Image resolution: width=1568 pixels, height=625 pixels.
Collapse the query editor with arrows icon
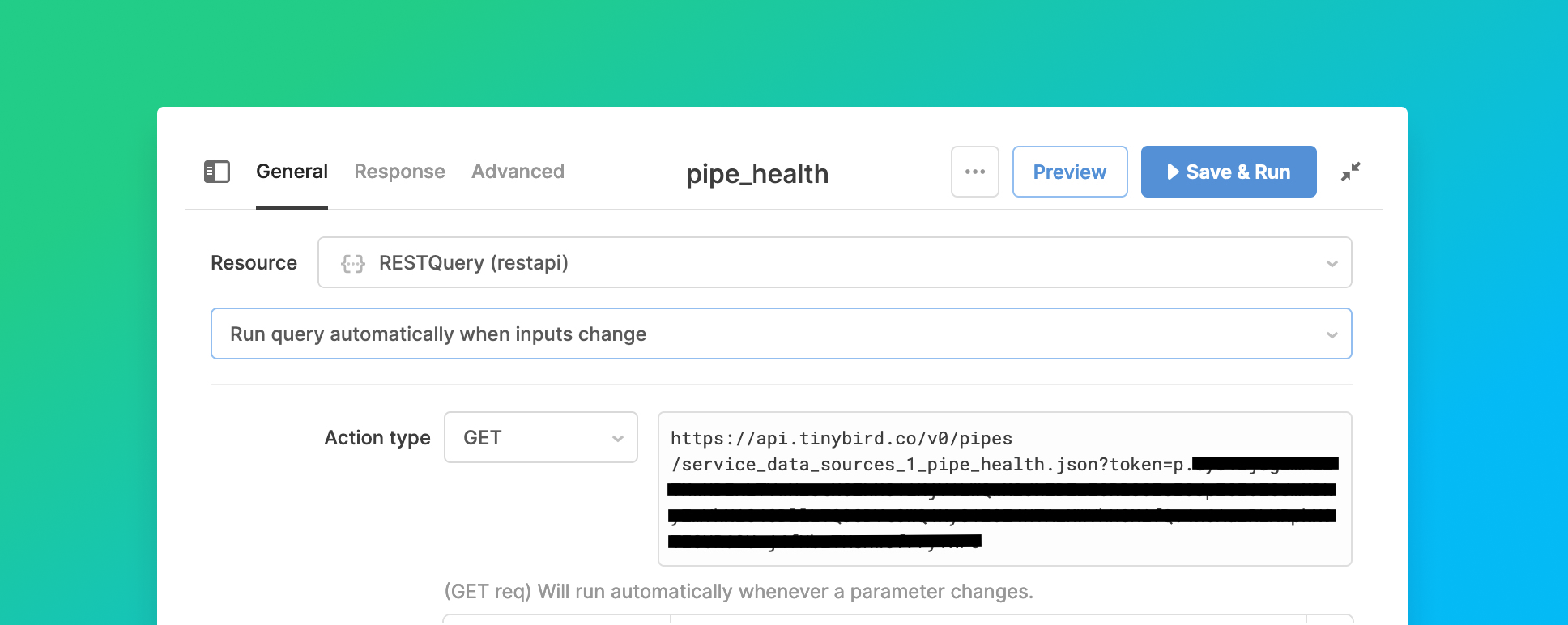[x=1350, y=172]
